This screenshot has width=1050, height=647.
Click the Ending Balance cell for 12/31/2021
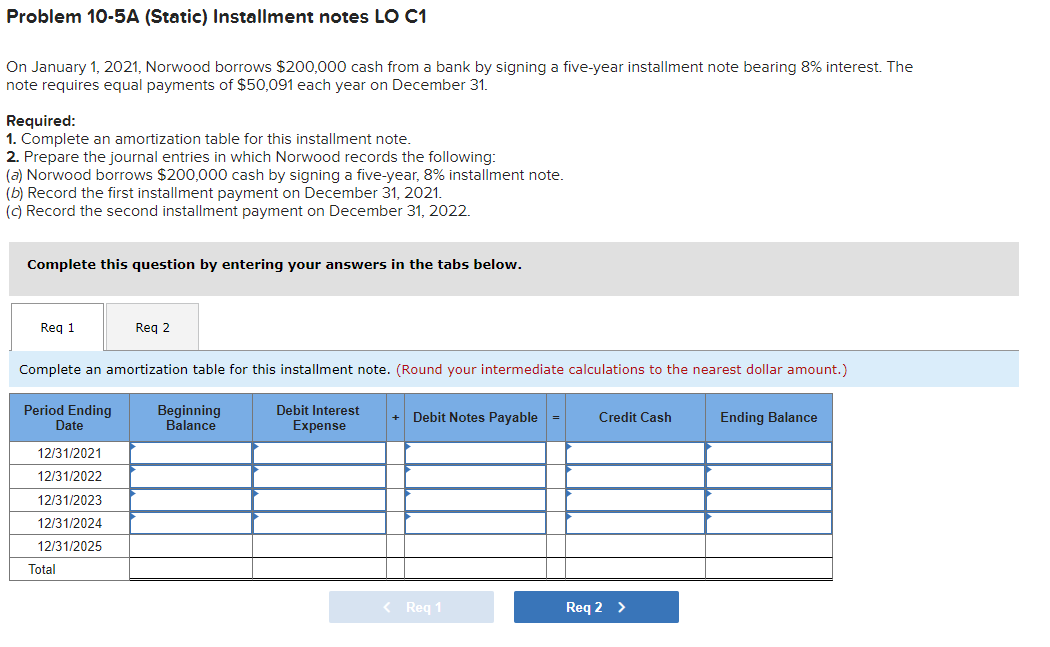[768, 452]
